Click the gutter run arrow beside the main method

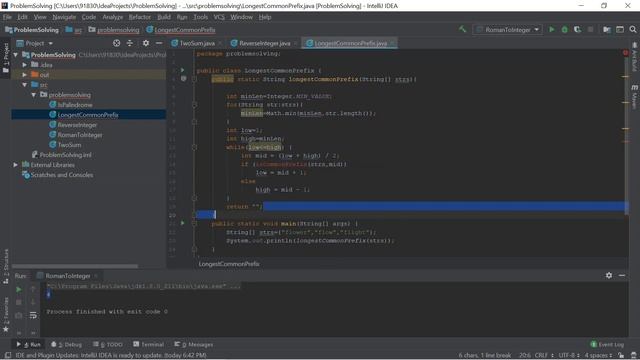[182, 223]
